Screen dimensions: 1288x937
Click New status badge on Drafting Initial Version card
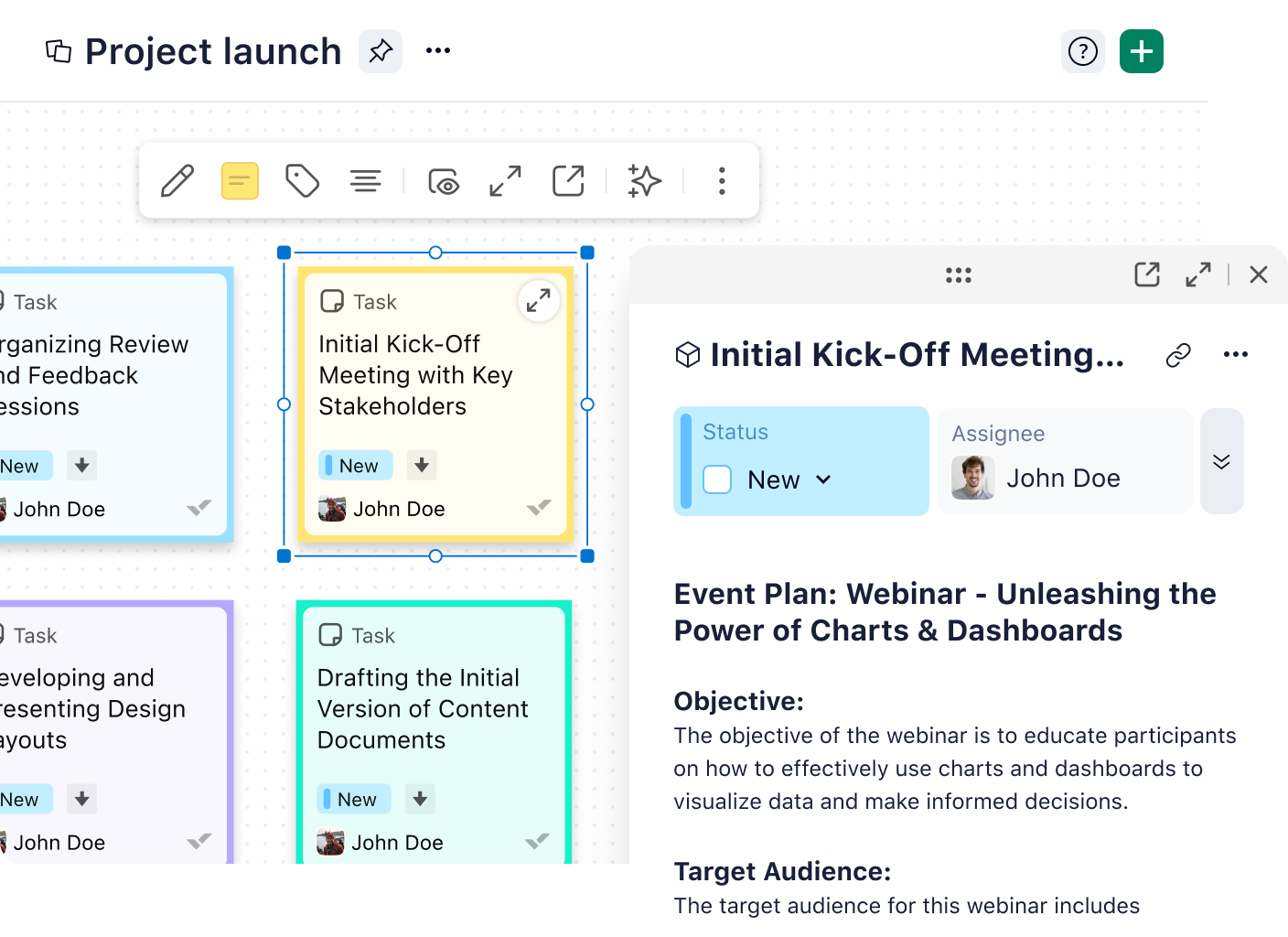354,799
